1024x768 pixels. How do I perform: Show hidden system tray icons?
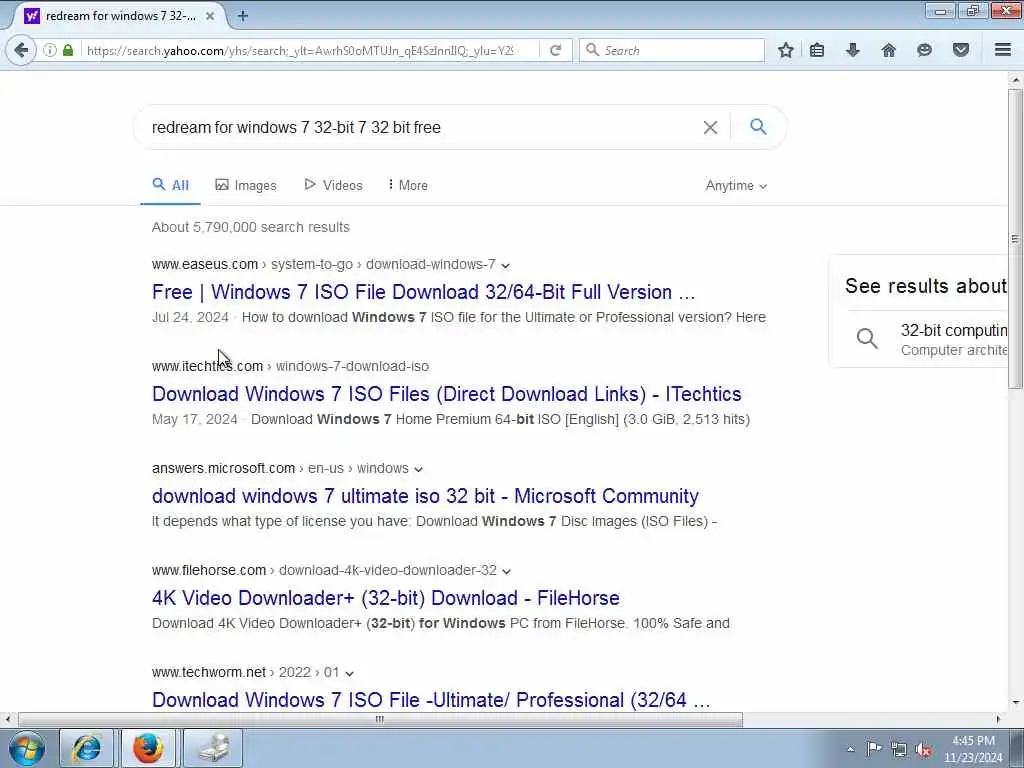pyautogui.click(x=850, y=749)
